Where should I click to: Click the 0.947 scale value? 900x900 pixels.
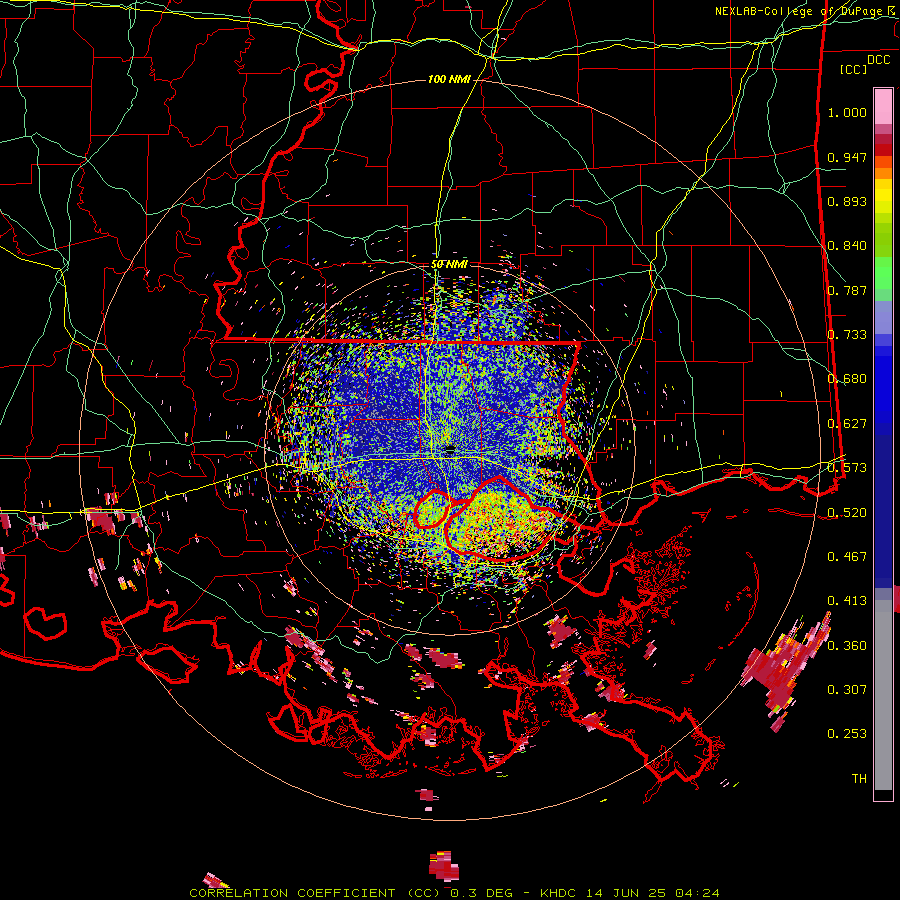[847, 157]
